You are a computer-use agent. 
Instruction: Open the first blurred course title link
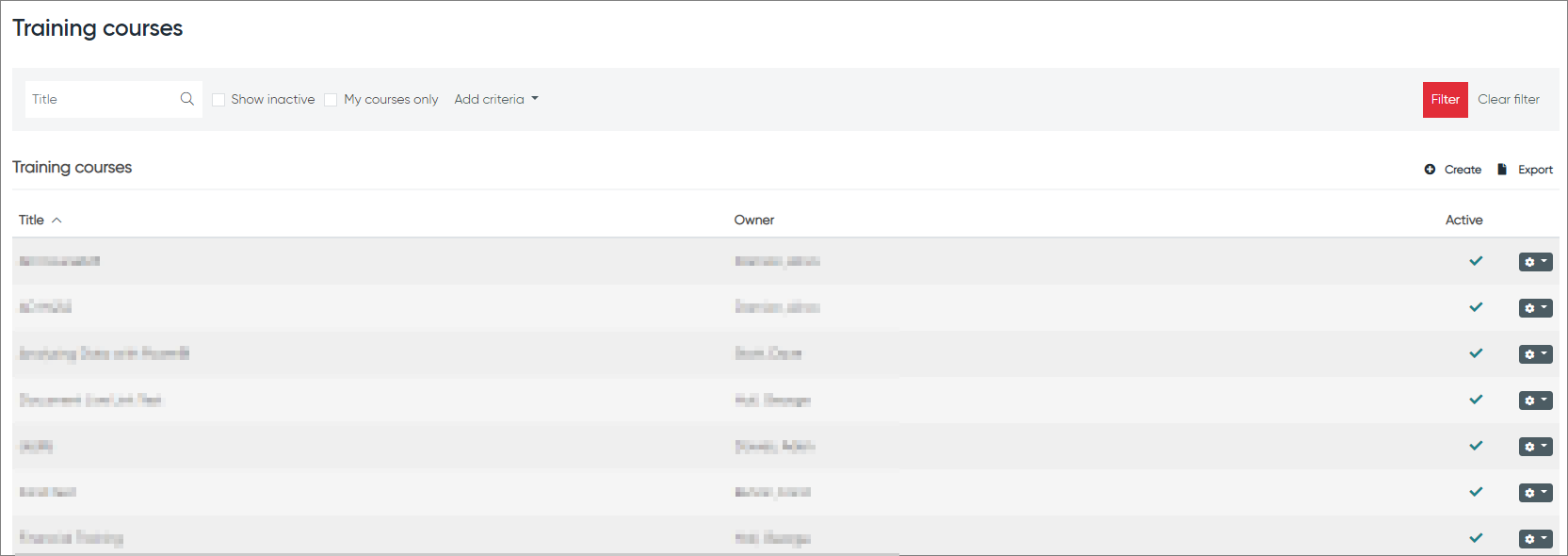59,261
